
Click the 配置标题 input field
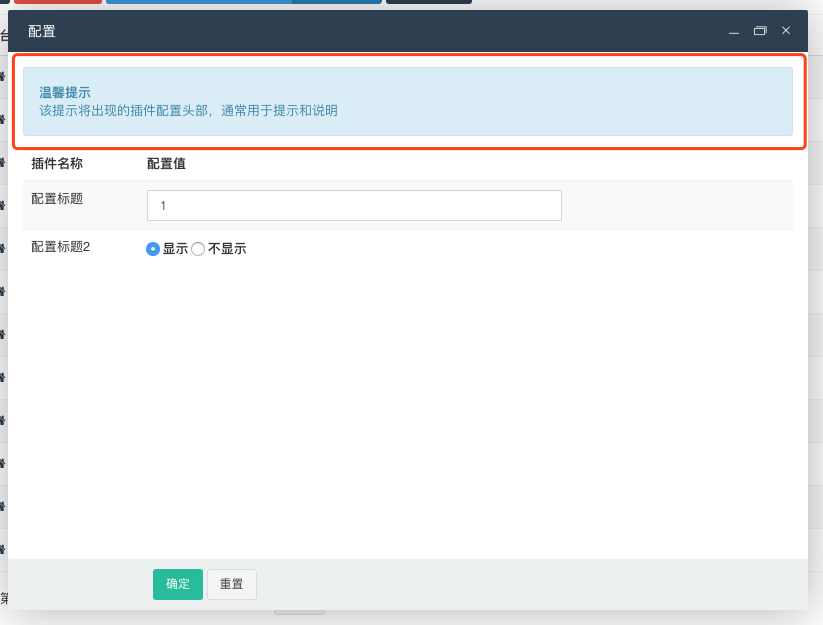click(x=354, y=206)
